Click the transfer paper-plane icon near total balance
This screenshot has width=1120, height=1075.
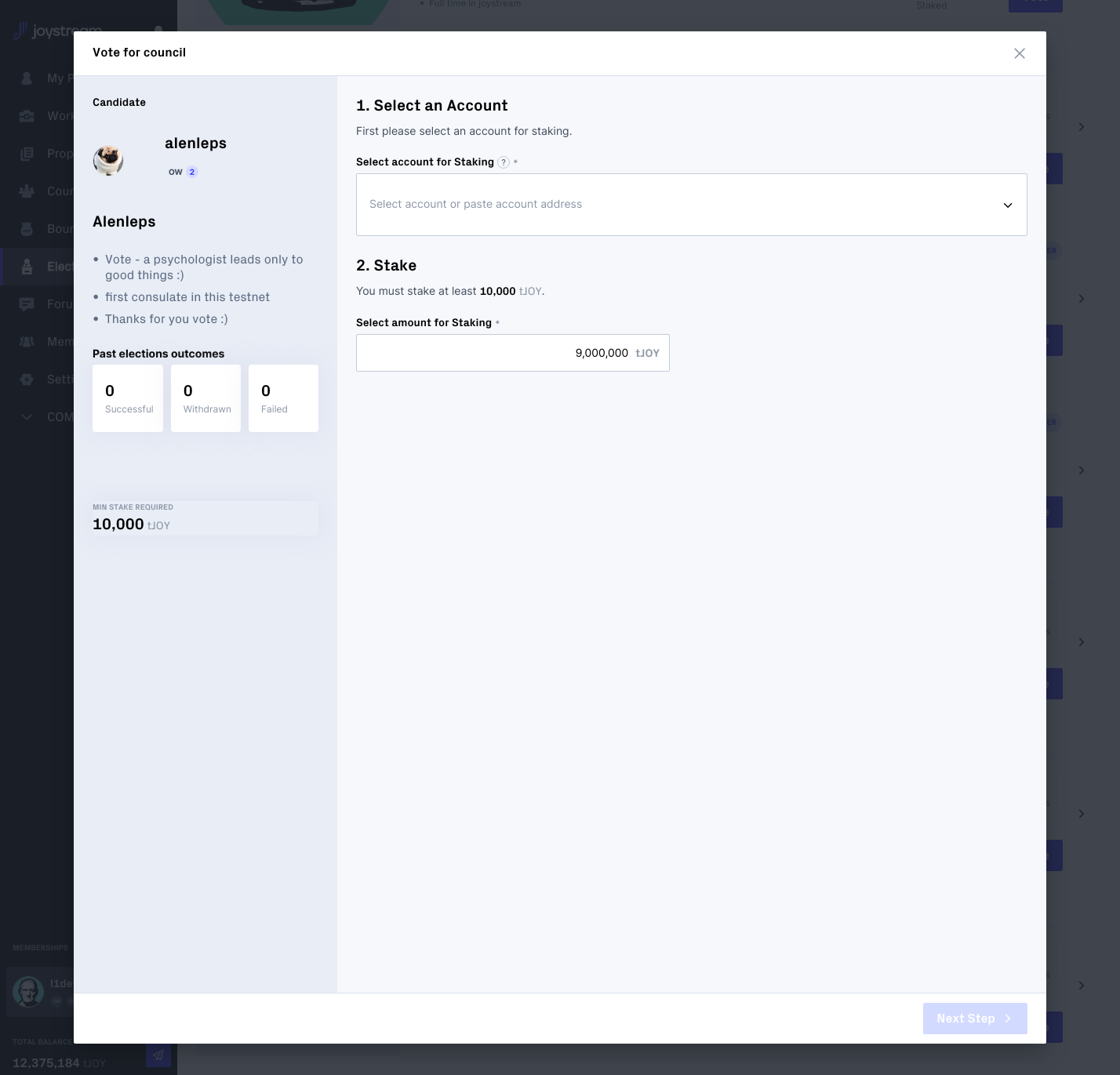158,1055
